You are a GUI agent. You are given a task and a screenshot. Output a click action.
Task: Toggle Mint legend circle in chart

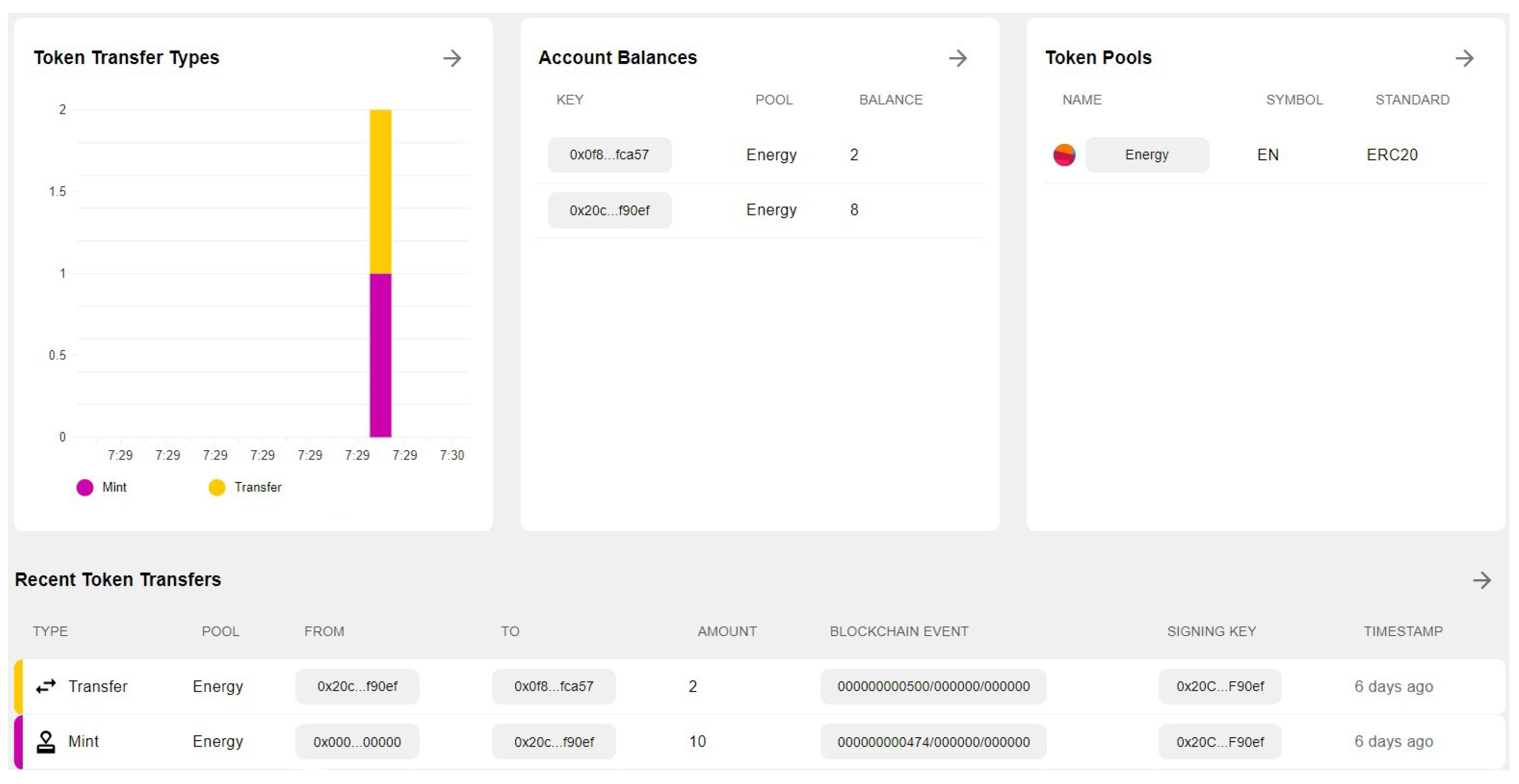click(85, 488)
